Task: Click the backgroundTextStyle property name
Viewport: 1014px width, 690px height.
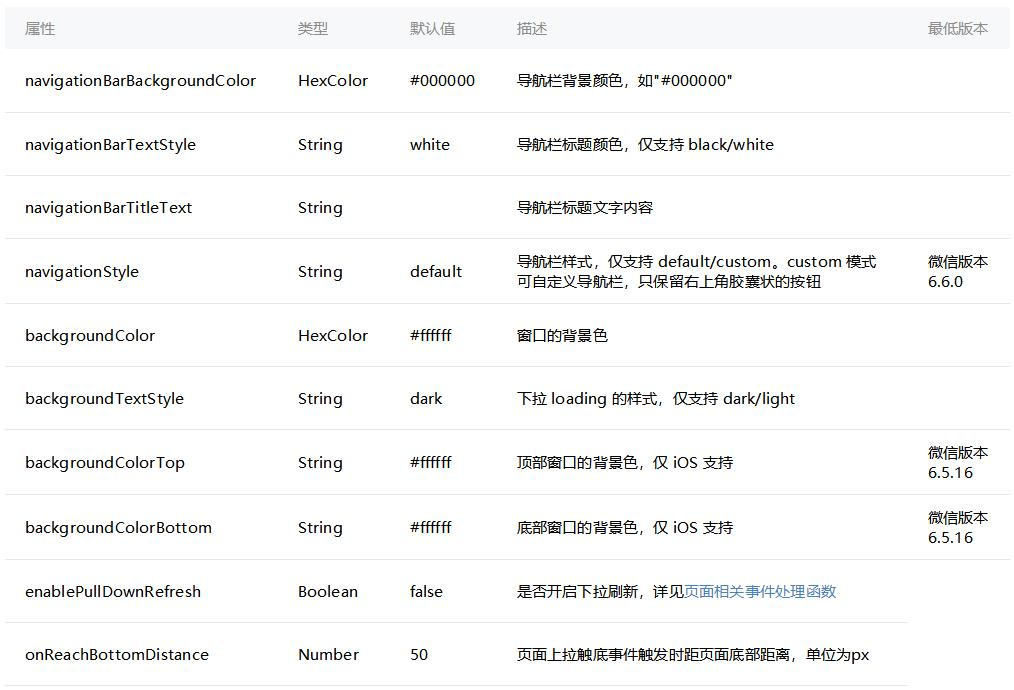Action: click(x=104, y=399)
